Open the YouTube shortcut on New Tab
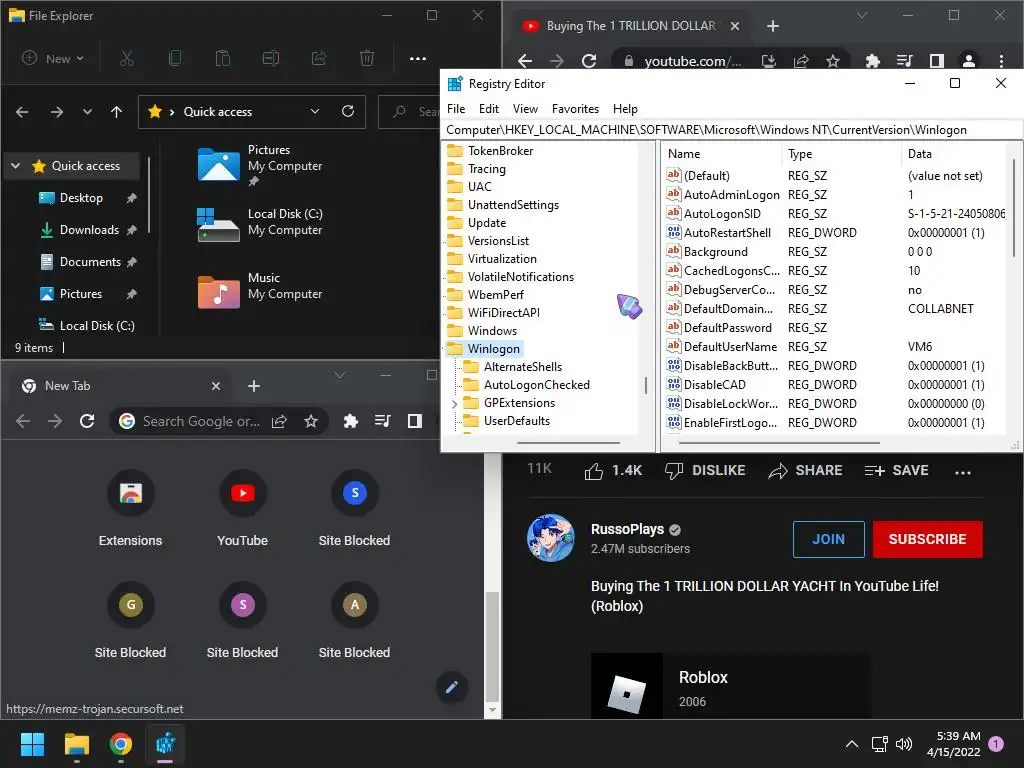 (x=242, y=509)
